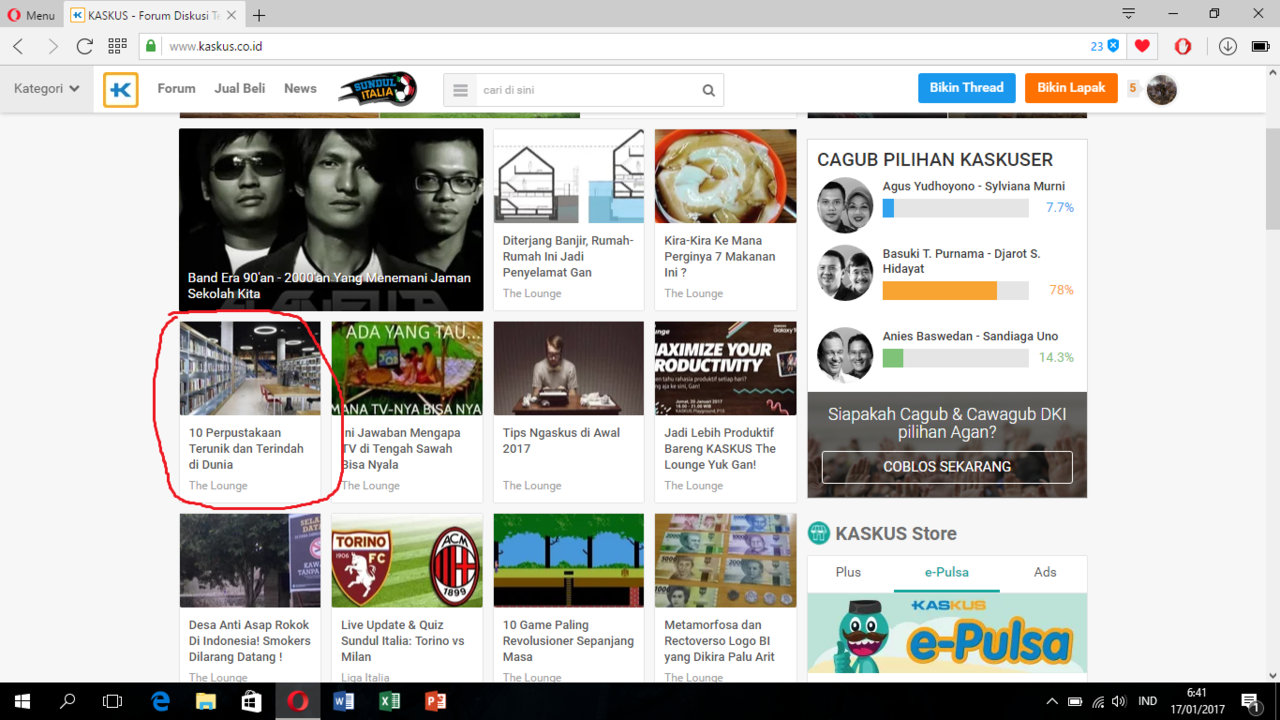
Task: Open the Windows Start button
Action: 22,701
